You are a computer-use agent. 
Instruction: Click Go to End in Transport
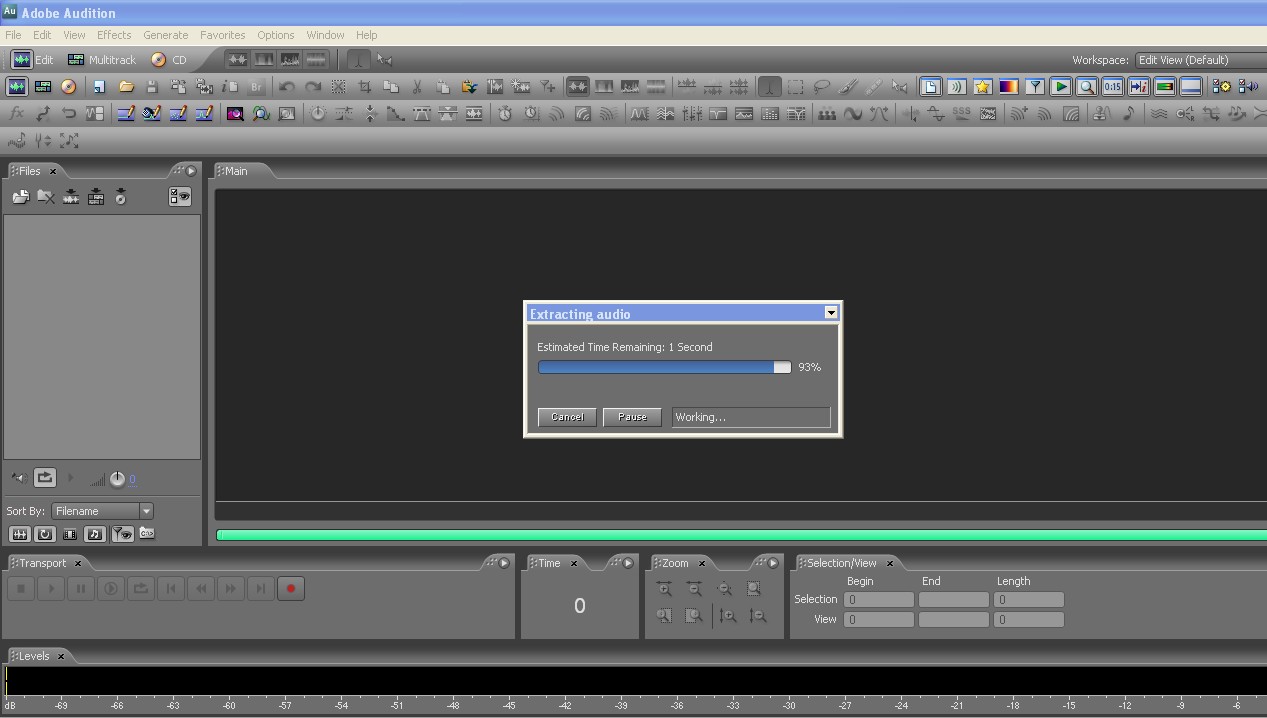click(261, 589)
